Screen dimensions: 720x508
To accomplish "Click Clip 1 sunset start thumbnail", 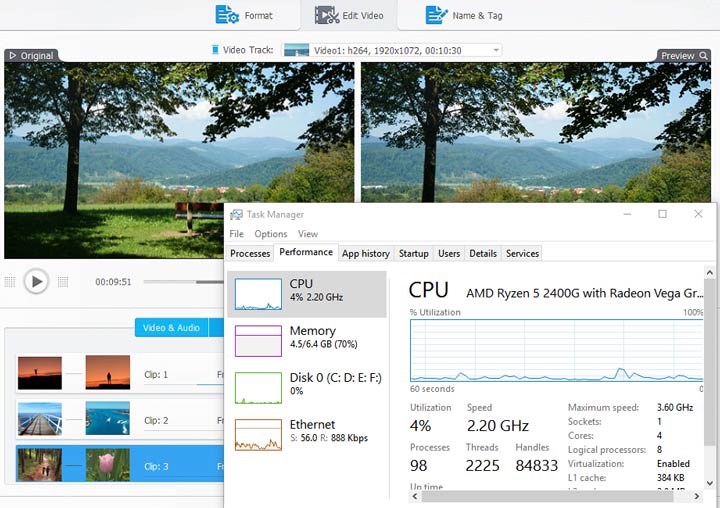I will 39,373.
